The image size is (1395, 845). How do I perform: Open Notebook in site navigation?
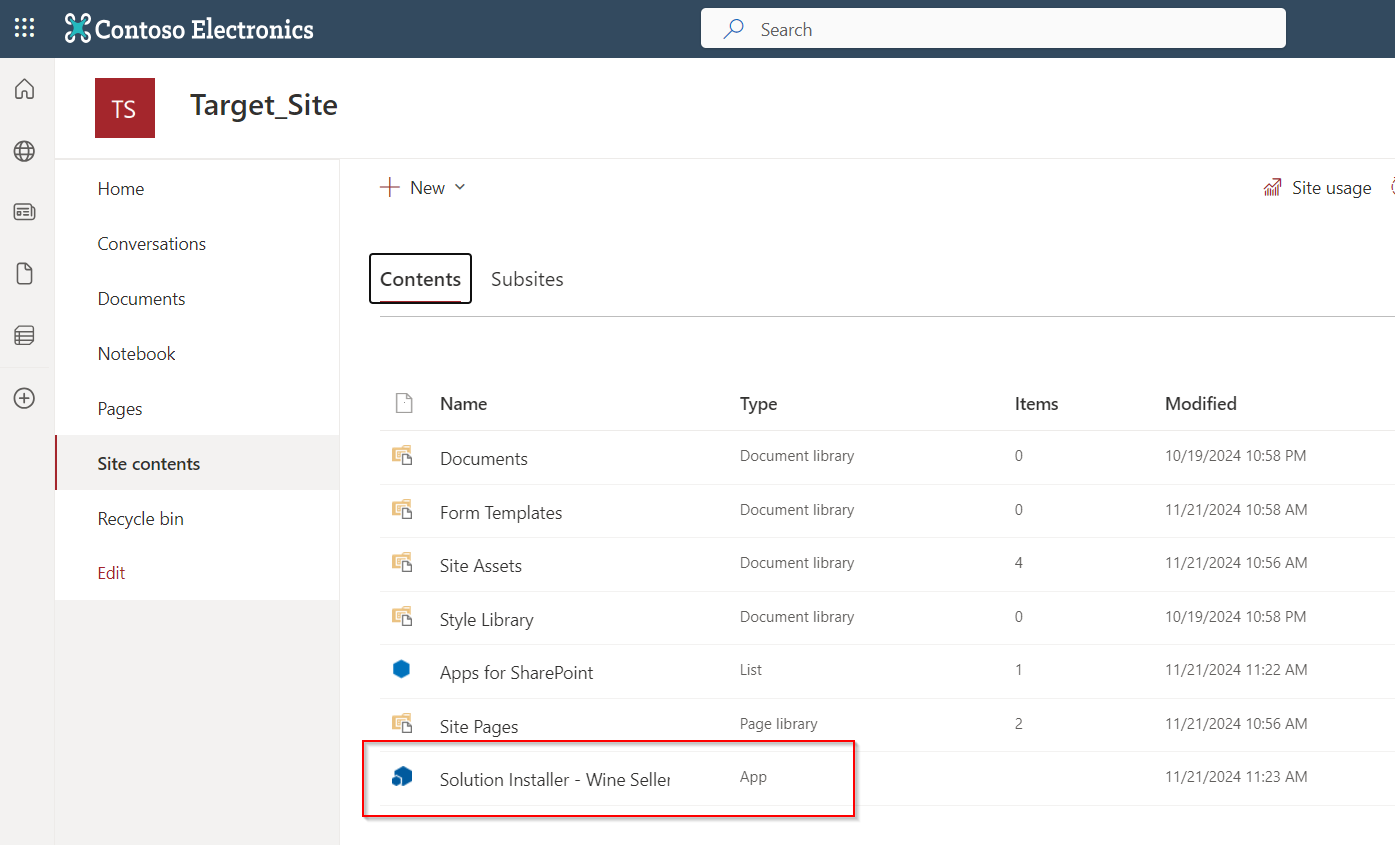(136, 354)
